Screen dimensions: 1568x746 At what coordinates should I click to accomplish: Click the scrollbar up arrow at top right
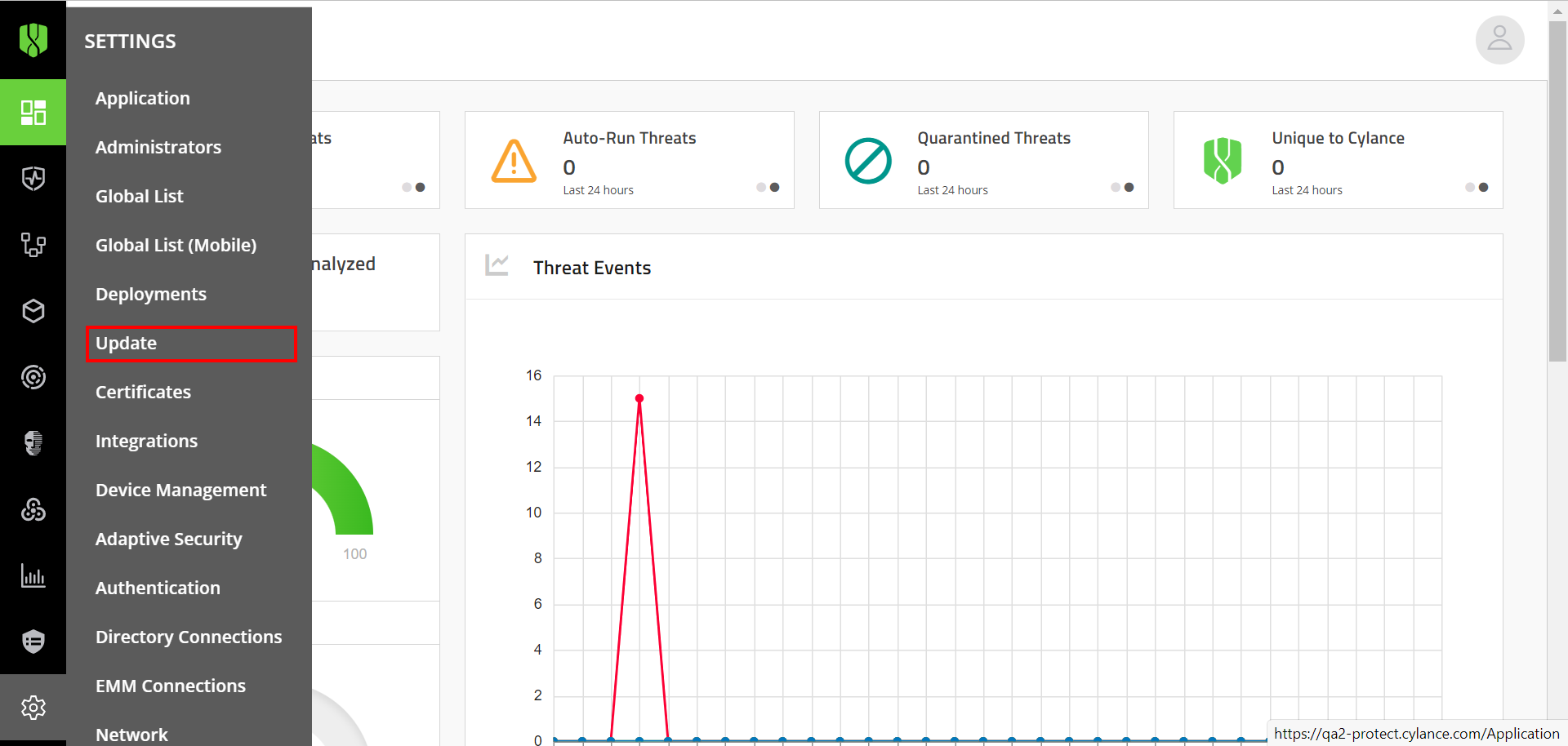point(1558,10)
